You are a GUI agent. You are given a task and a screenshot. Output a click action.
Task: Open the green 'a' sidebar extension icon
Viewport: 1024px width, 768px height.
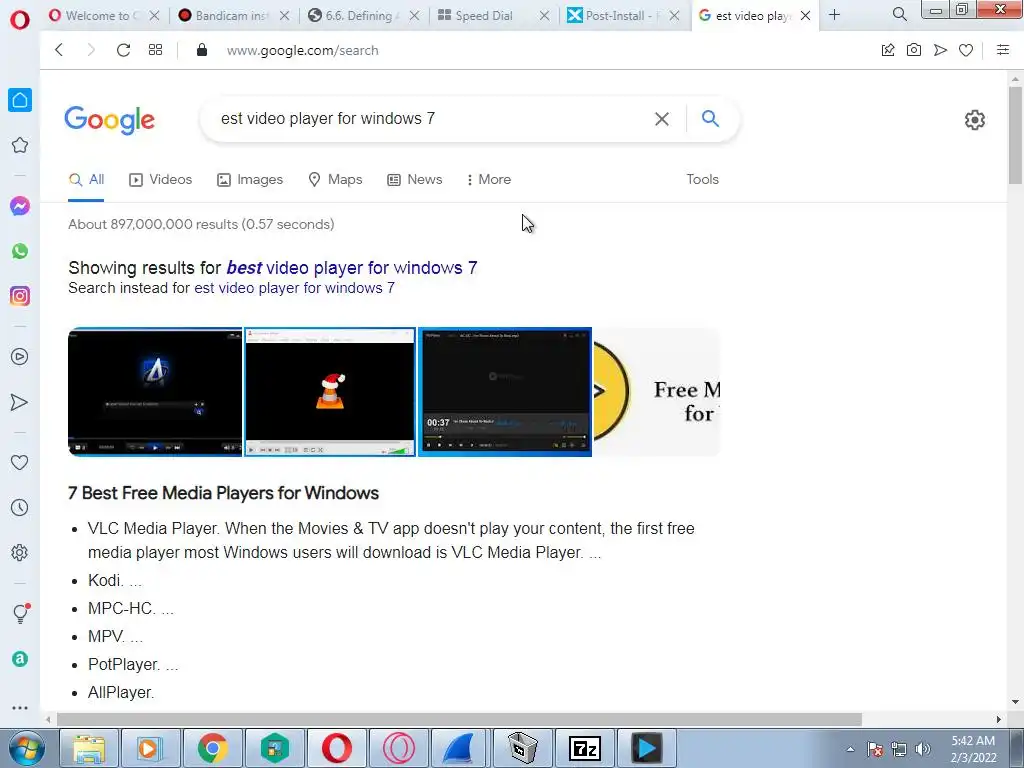(20, 659)
